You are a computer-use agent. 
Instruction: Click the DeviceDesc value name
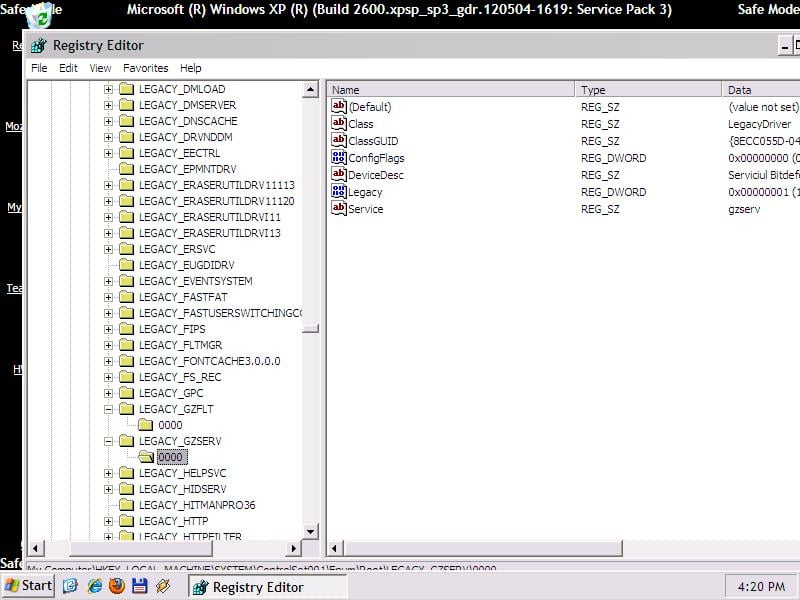(x=376, y=175)
